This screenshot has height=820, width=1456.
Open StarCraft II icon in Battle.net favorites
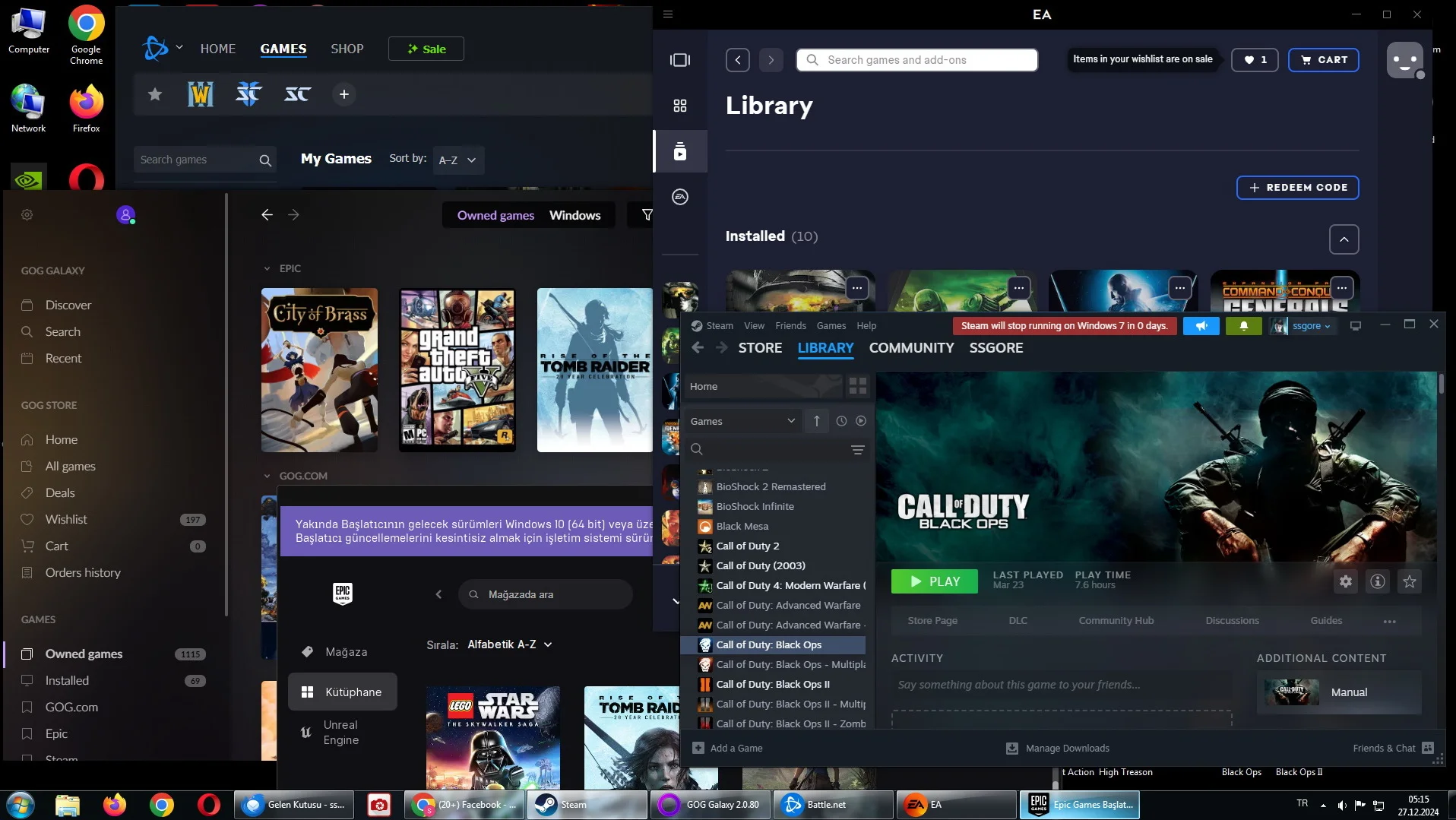(248, 94)
